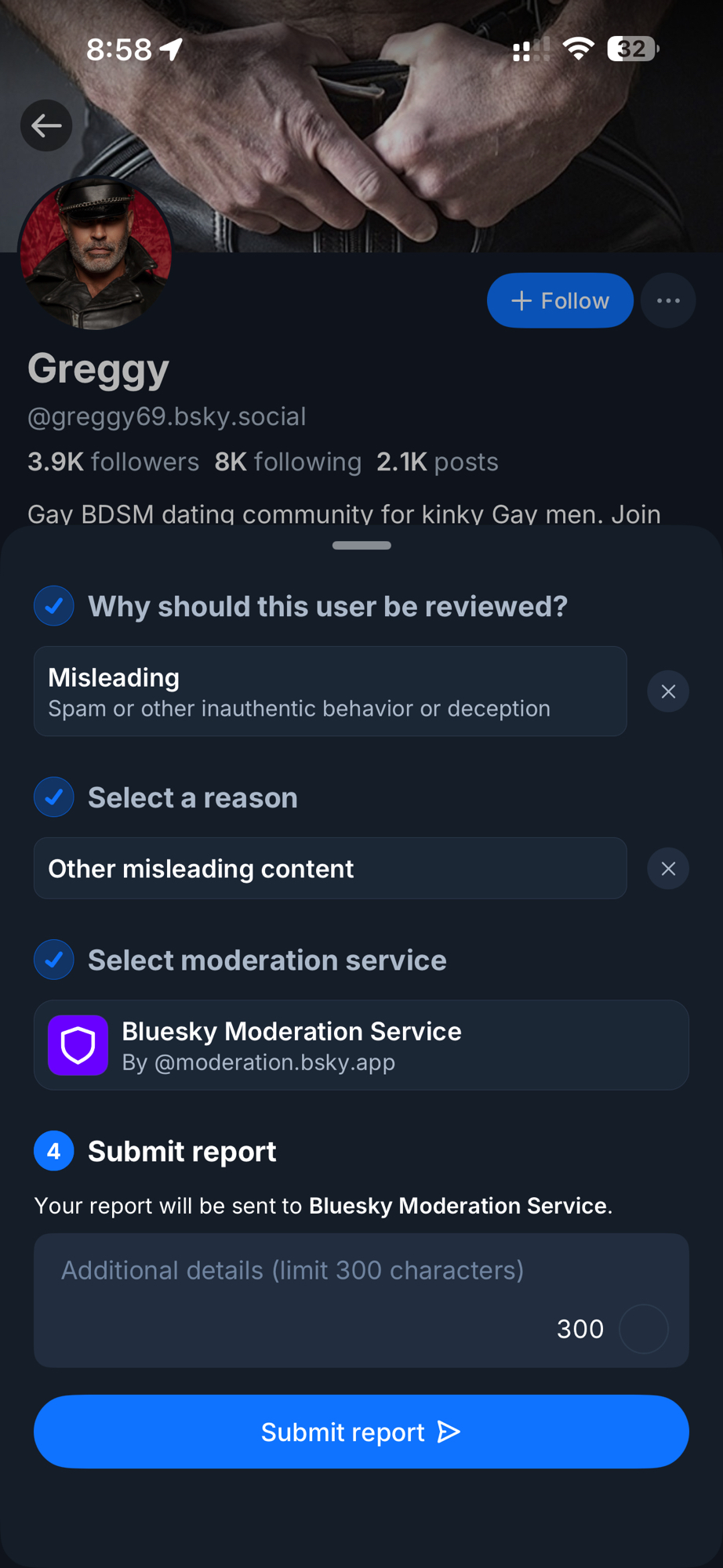Screen dimensions: 723x1568
Task: Remove the Other misleading content reason
Action: [x=668, y=869]
